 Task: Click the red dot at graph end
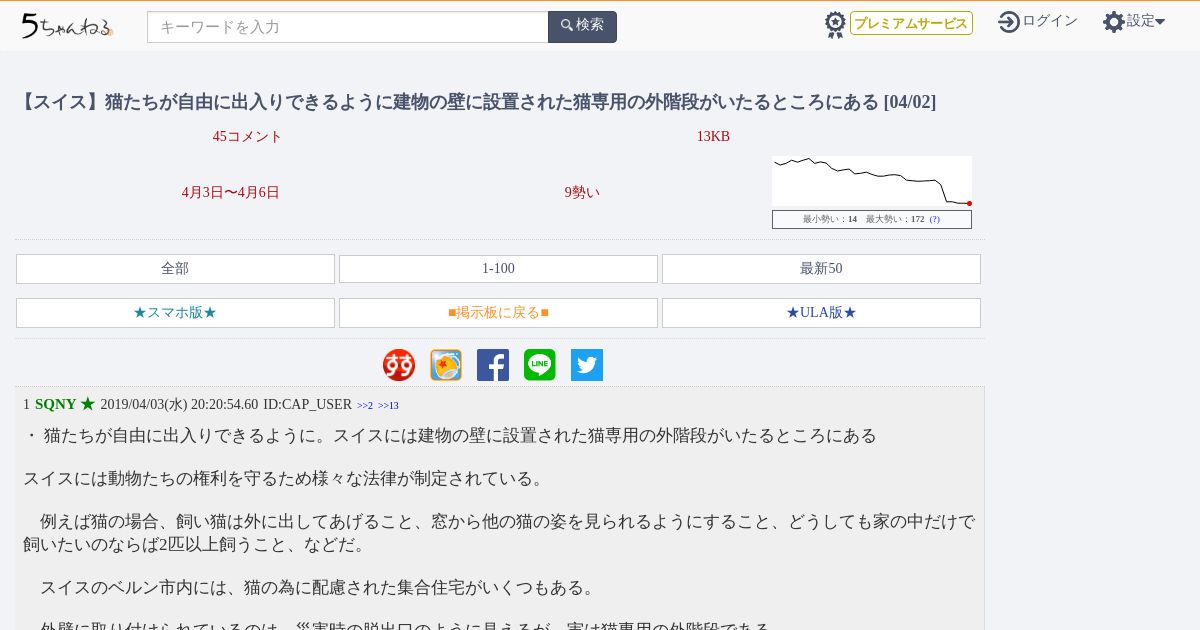click(969, 203)
